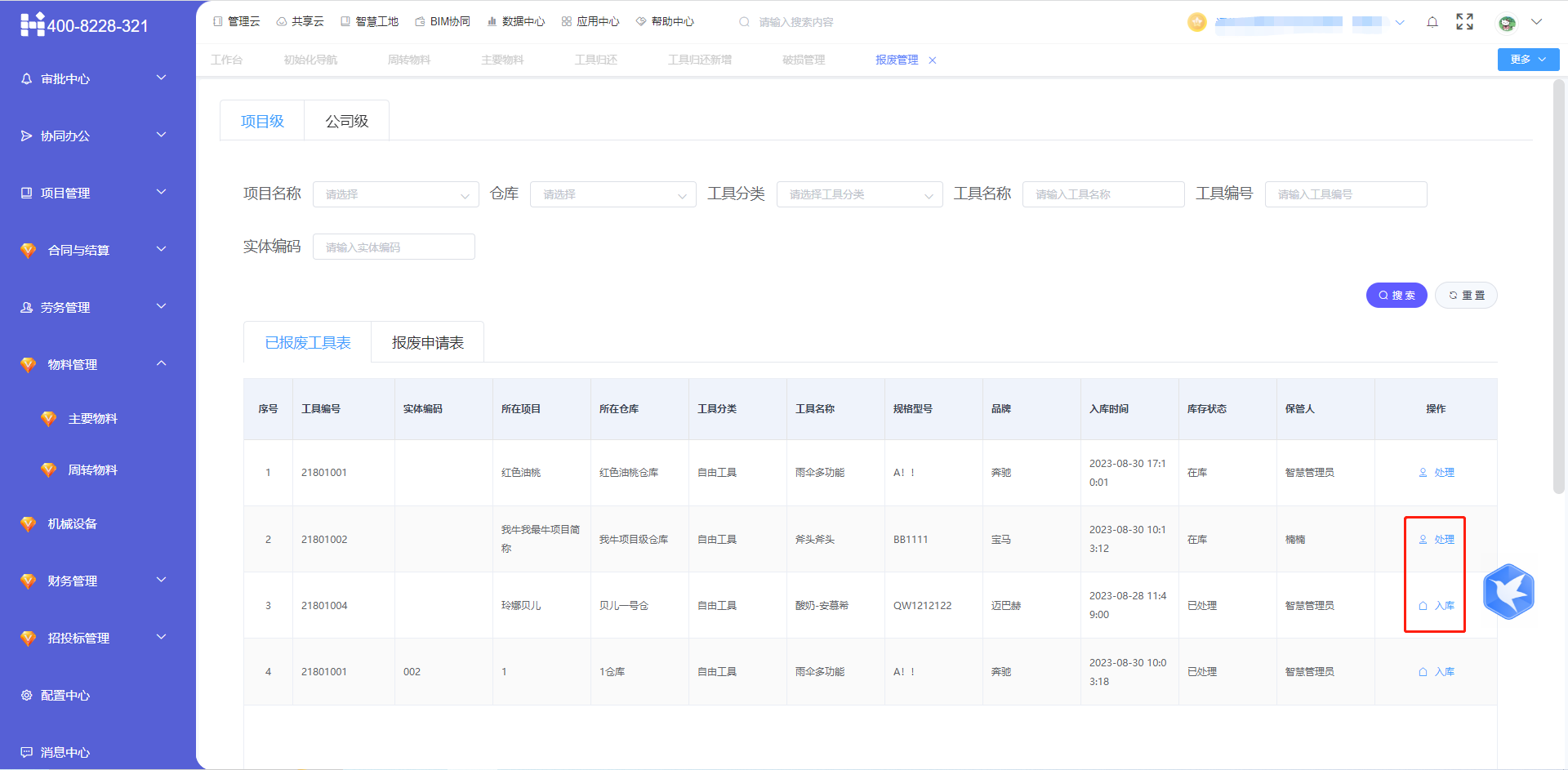Expand the 招投标管理 sidebar chevron
Viewport: 1568px width, 770px height.
click(x=162, y=637)
